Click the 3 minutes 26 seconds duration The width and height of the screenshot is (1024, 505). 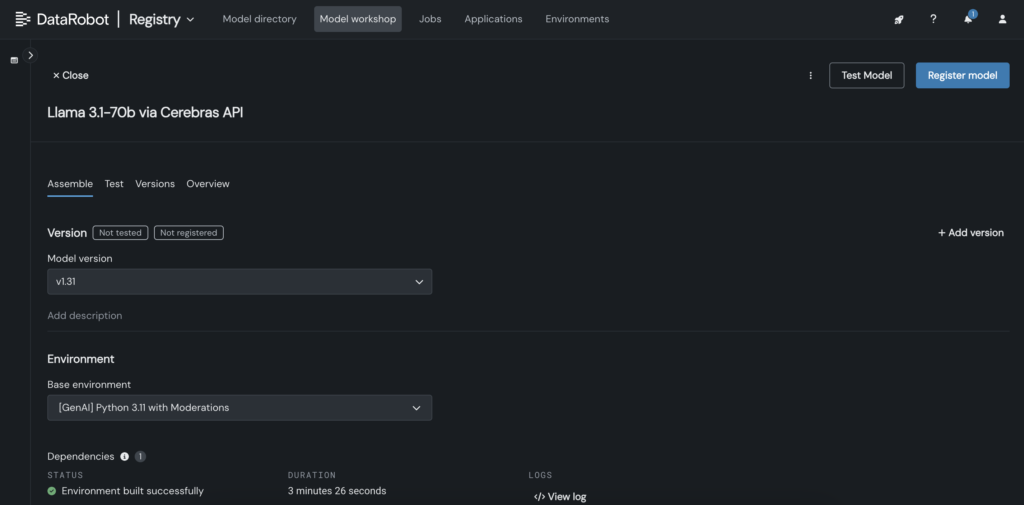tap(337, 491)
